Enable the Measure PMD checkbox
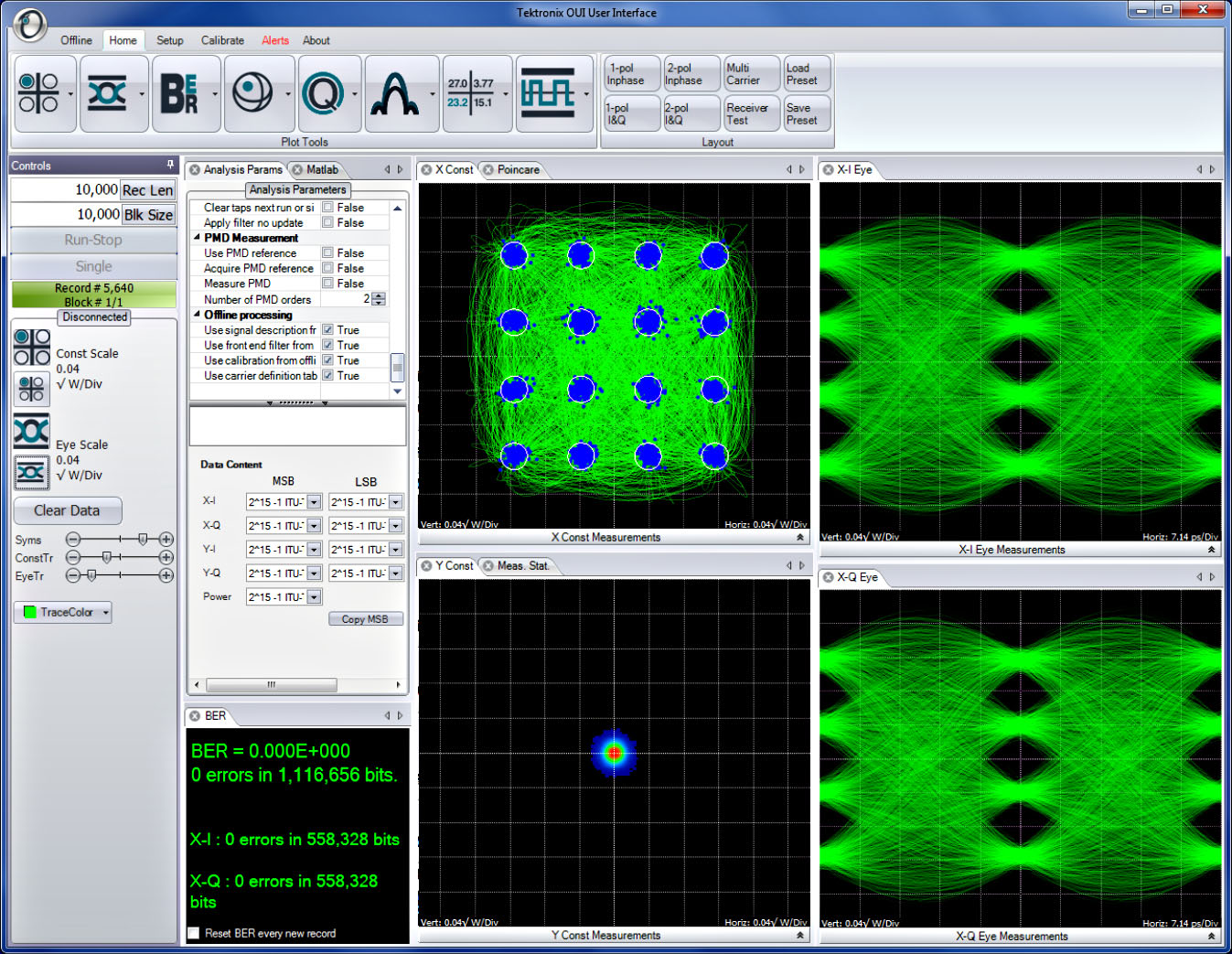The image size is (1232, 954). pos(327,284)
